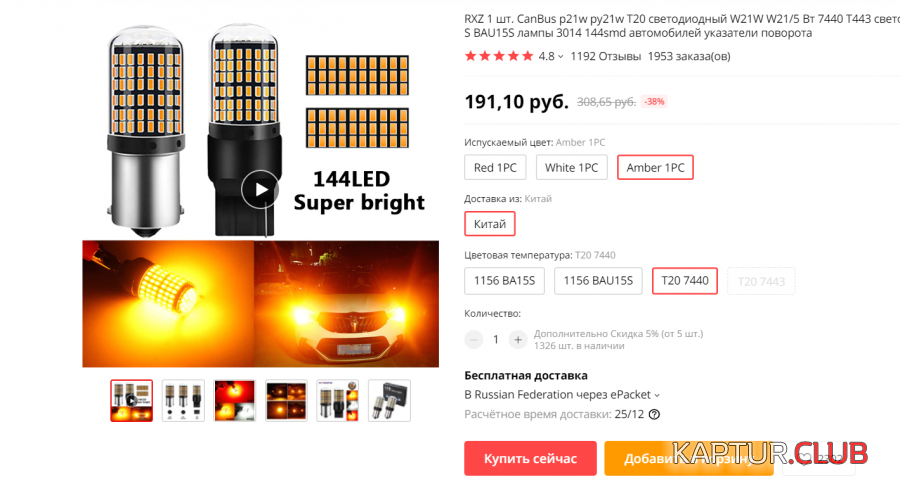Show the fifth bulb comparison thumbnail
Screen dimensions: 900x484
pos(338,401)
